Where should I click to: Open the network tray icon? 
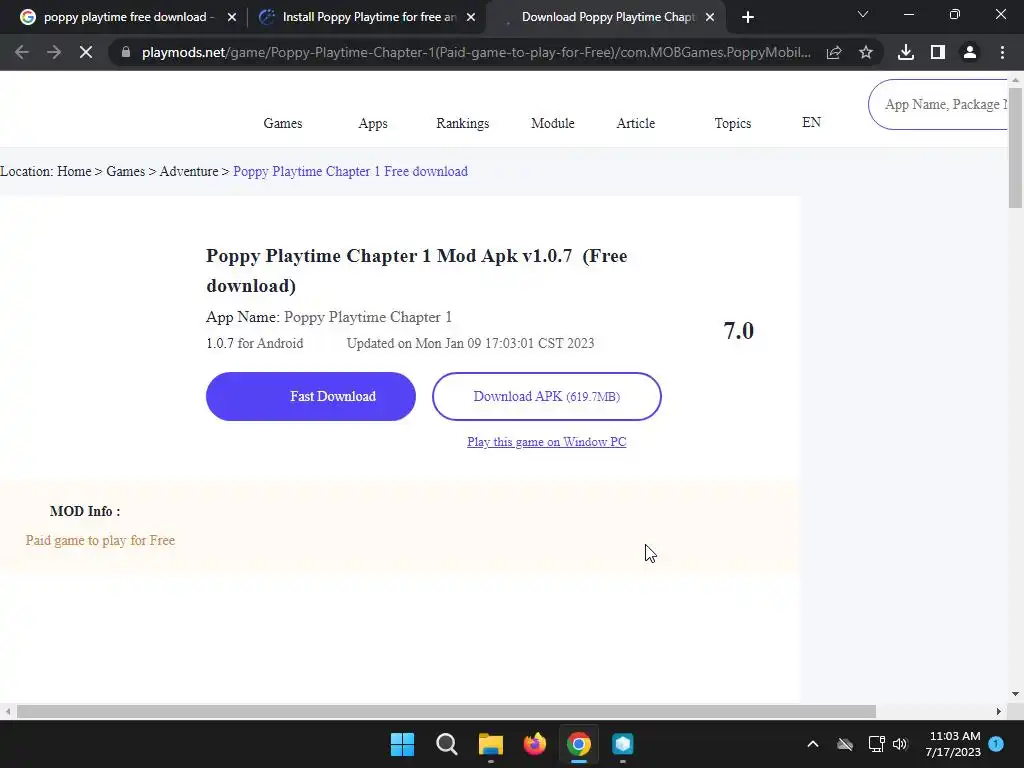[876, 744]
